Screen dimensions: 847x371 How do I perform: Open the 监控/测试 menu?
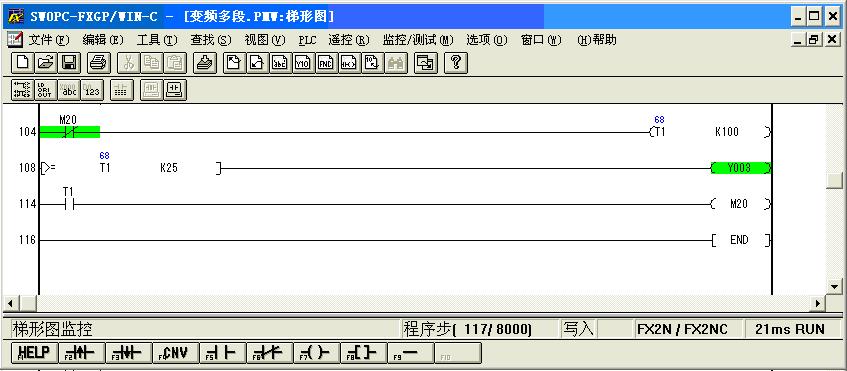pos(418,40)
